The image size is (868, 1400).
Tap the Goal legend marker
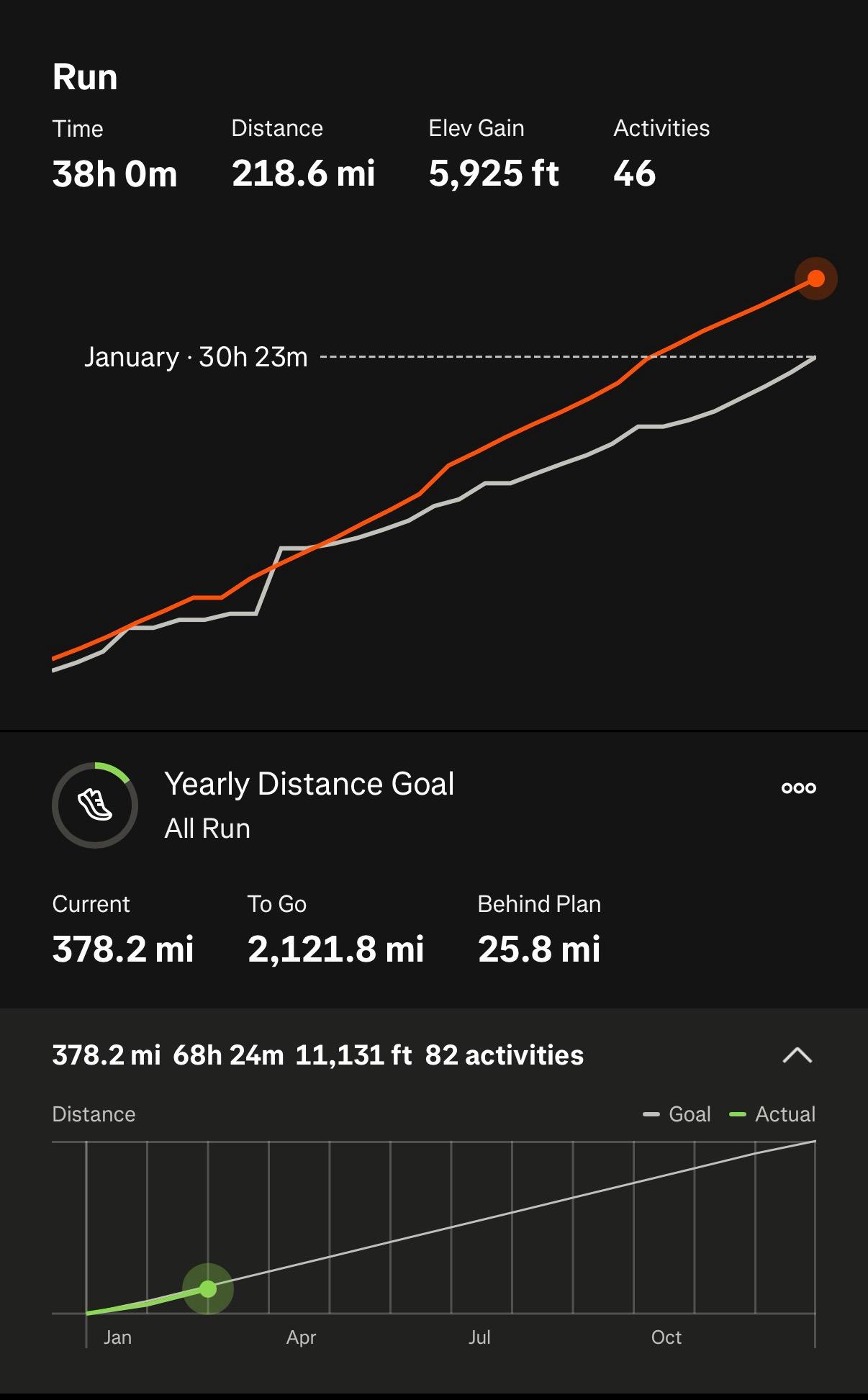651,1114
